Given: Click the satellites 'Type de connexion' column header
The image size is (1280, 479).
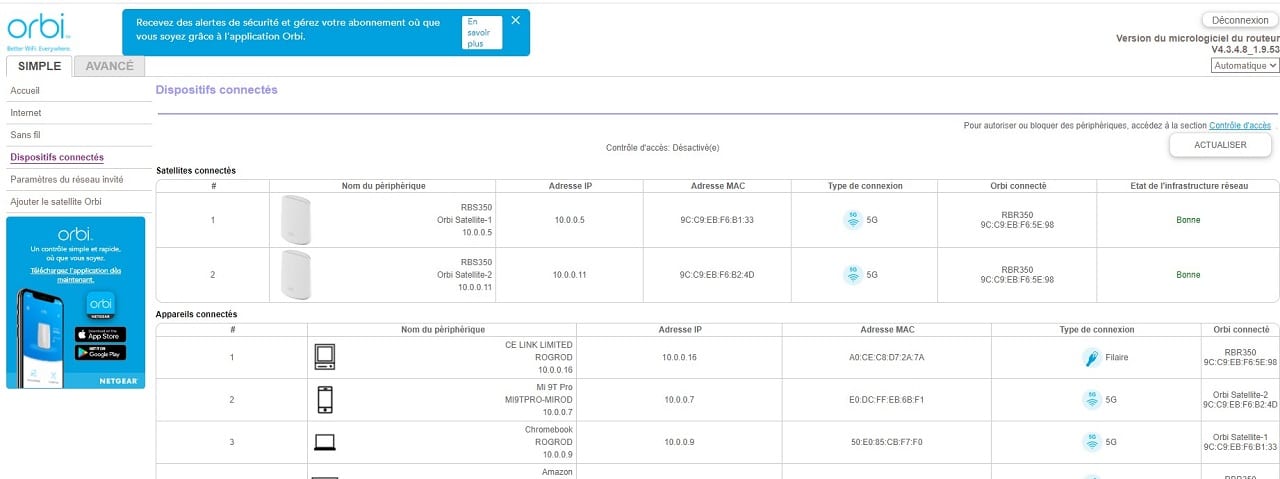Looking at the screenshot, I should coord(864,186).
